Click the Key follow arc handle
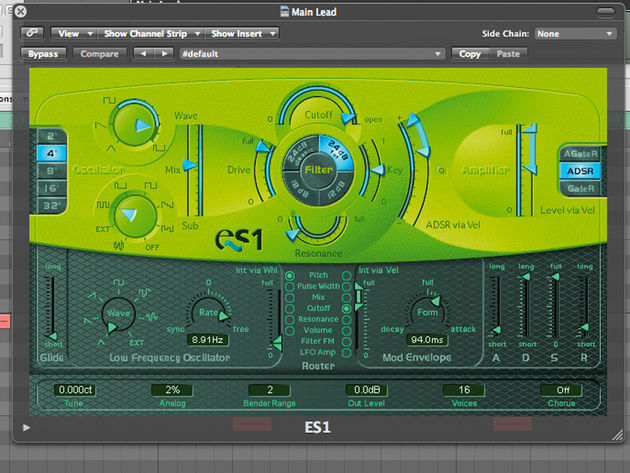The width and height of the screenshot is (630, 473). [x=377, y=170]
